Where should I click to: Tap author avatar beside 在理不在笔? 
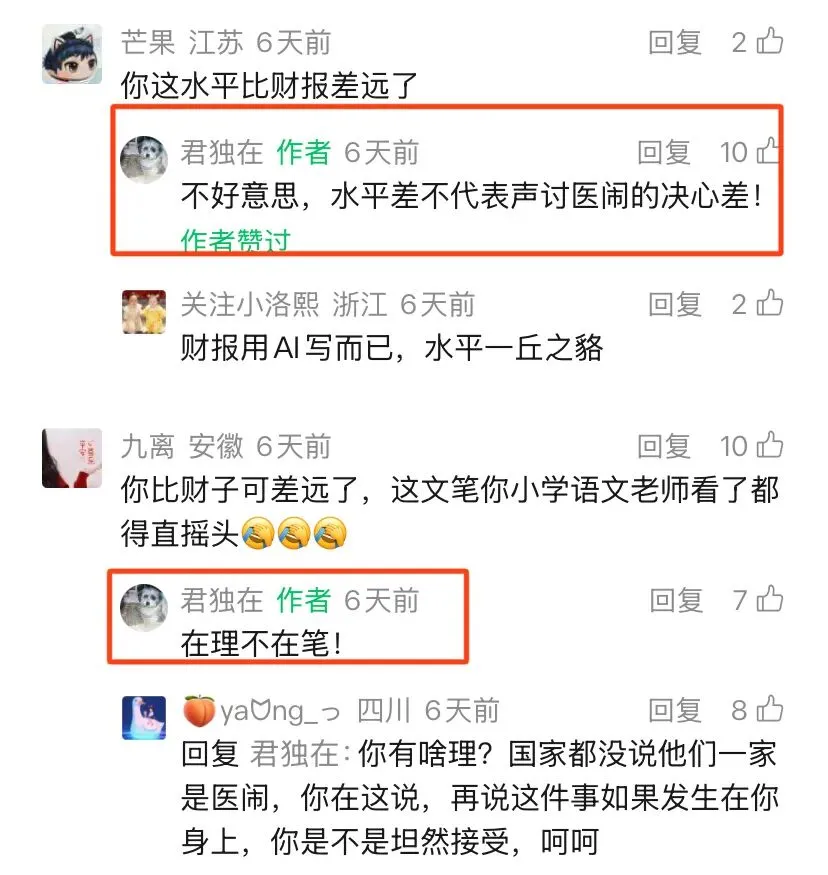(x=144, y=608)
